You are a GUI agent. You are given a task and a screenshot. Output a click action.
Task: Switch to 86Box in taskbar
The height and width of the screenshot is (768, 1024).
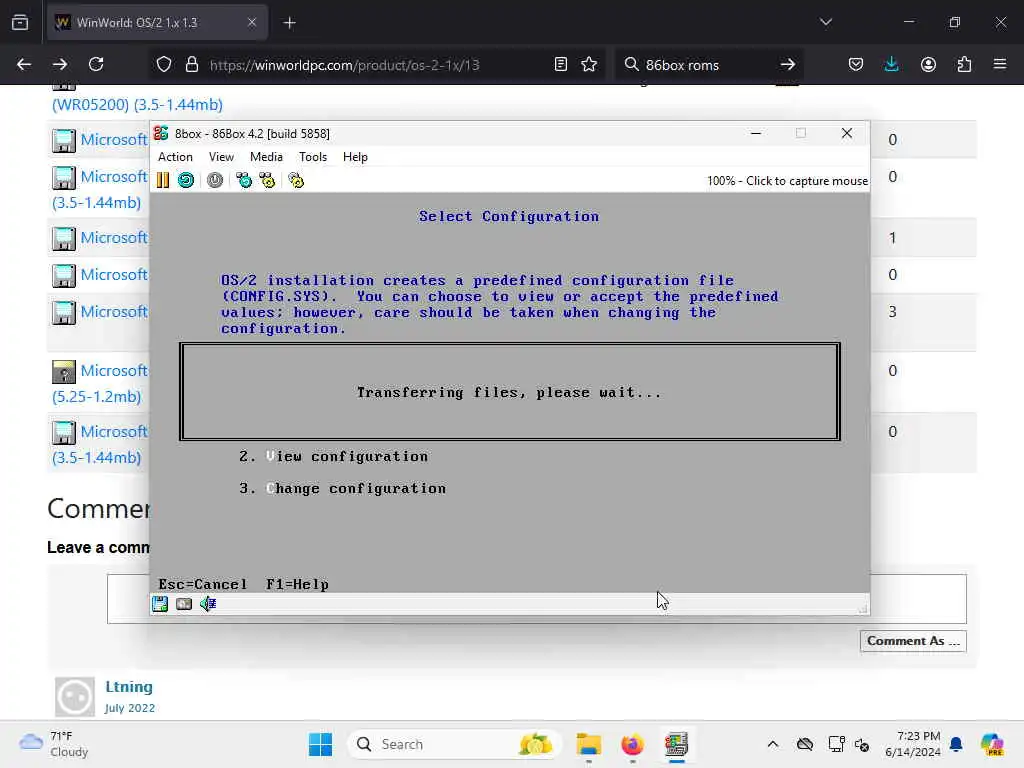coord(677,744)
